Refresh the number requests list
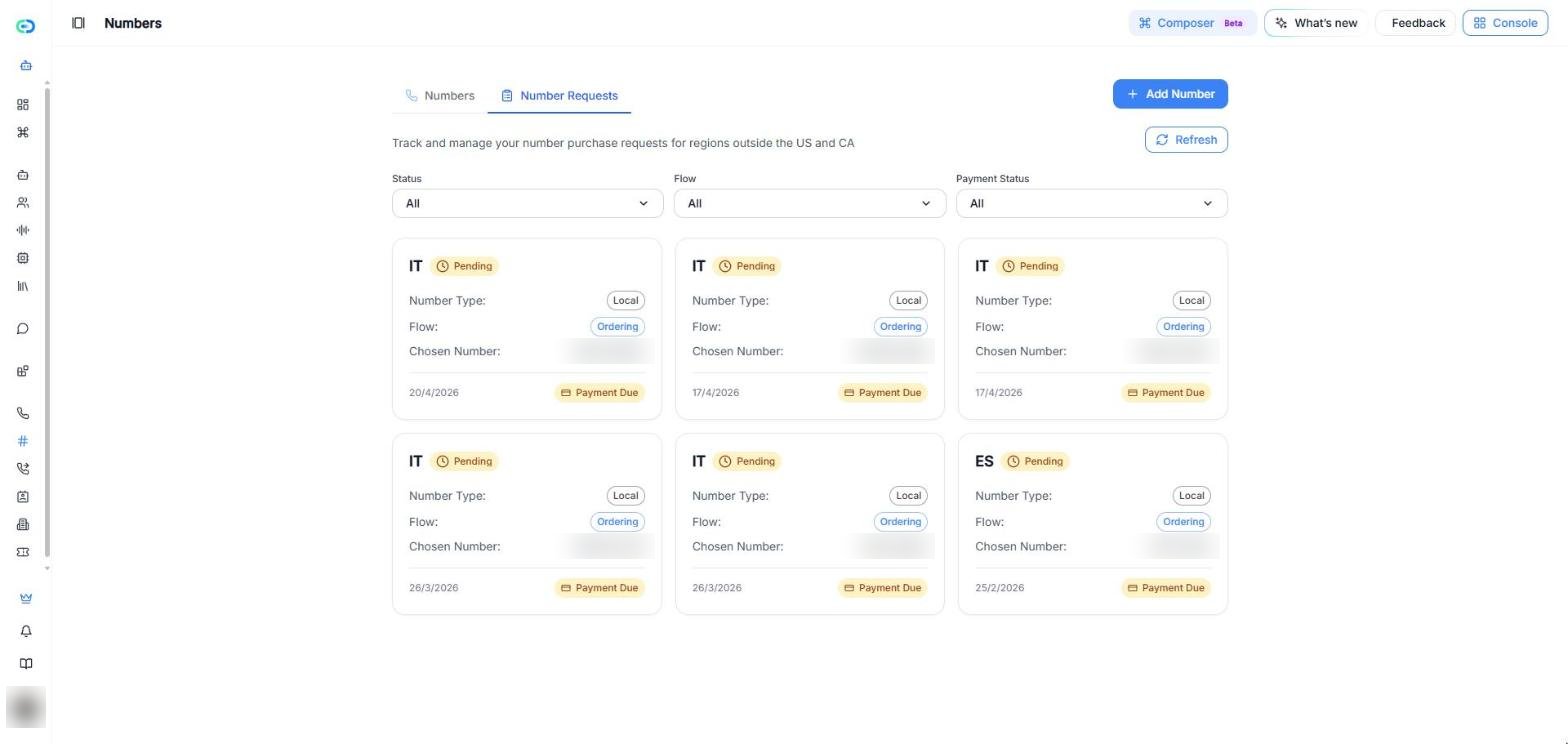 [x=1186, y=140]
